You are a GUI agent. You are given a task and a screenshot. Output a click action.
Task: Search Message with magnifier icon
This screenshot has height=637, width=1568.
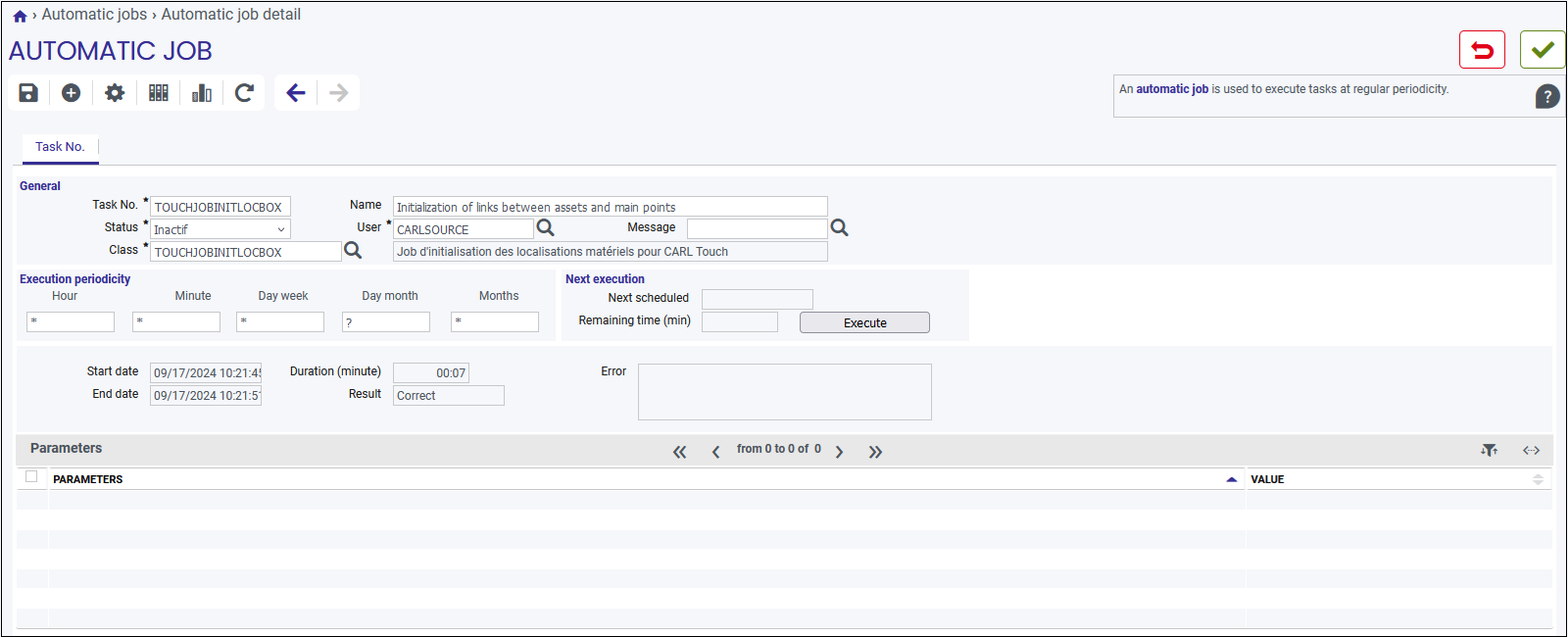click(x=840, y=228)
